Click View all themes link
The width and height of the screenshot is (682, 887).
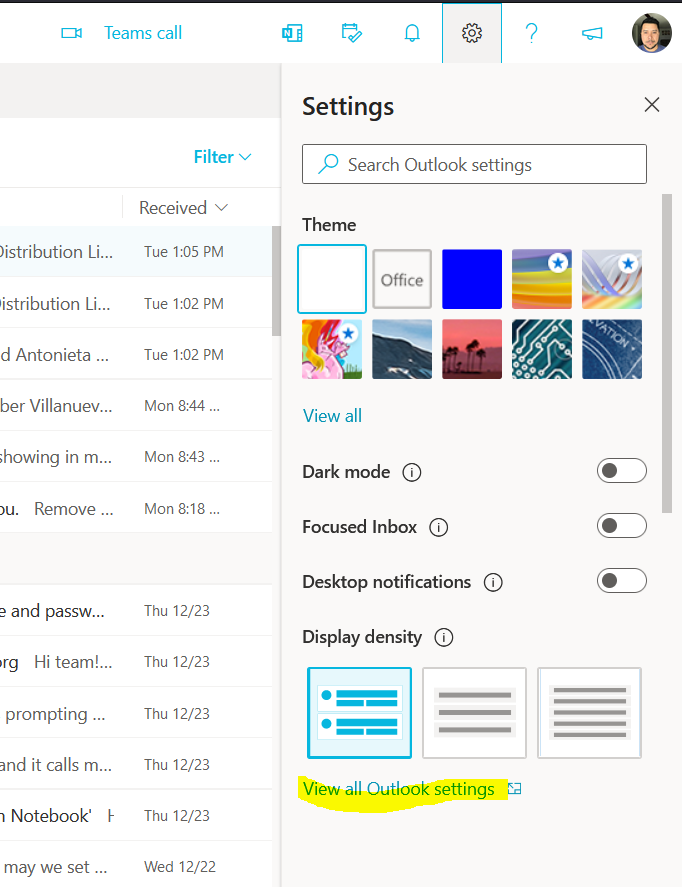(332, 416)
